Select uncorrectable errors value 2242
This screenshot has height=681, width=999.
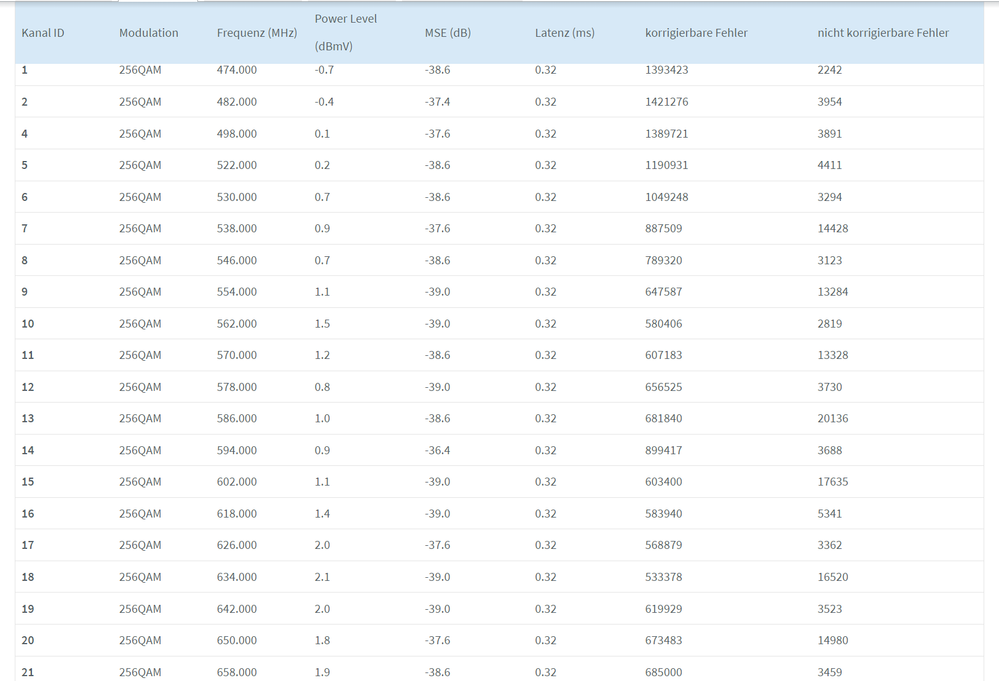[x=830, y=70]
